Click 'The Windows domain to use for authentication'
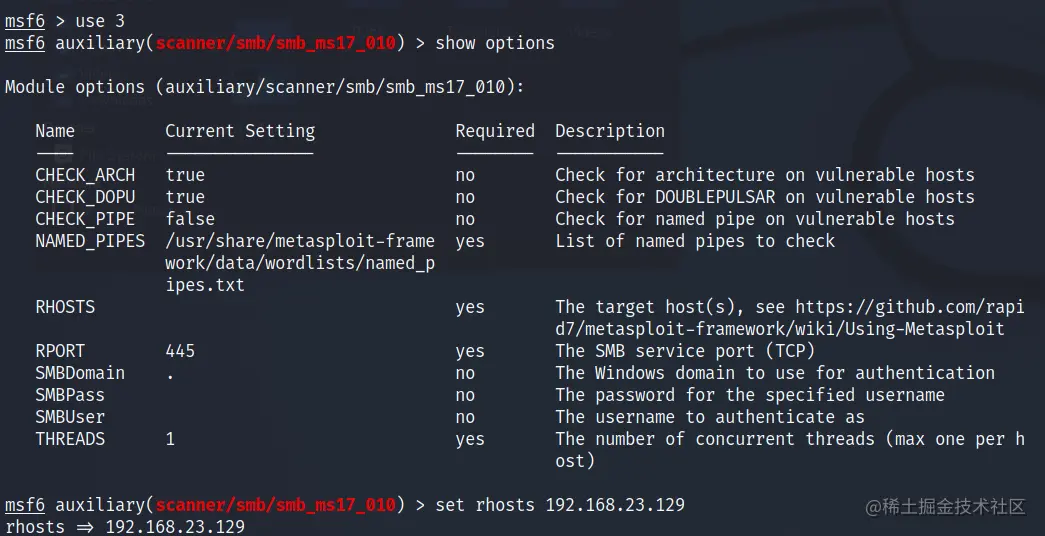The width and height of the screenshot is (1045, 536). 775,373
